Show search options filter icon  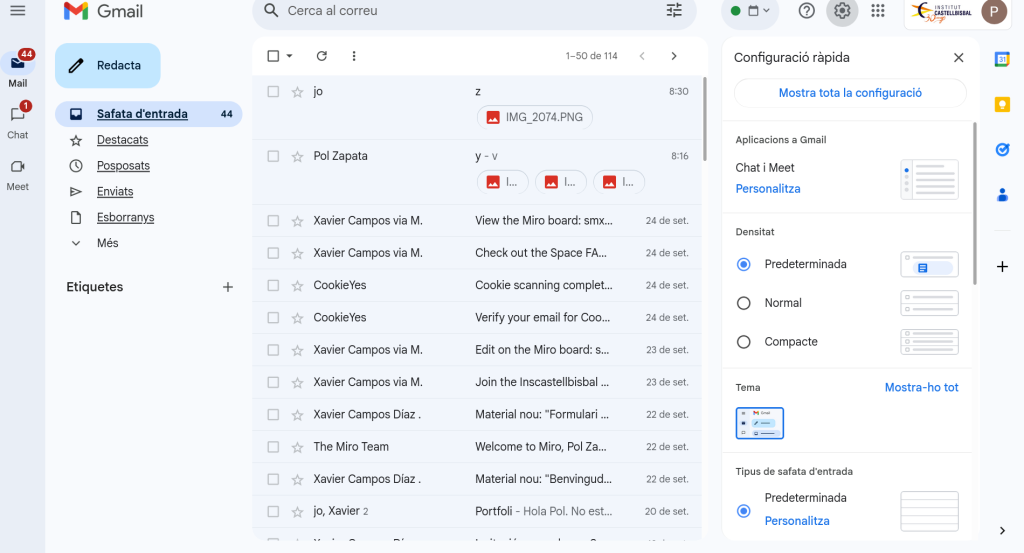coord(674,11)
